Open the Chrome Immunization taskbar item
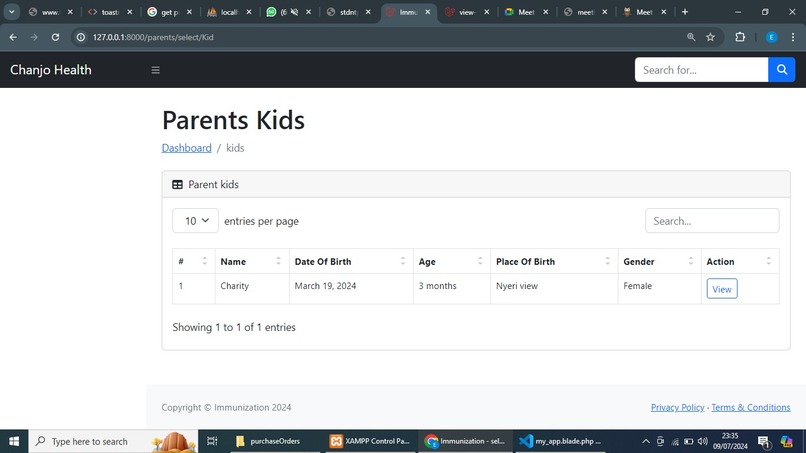The height and width of the screenshot is (453, 806). (x=465, y=441)
